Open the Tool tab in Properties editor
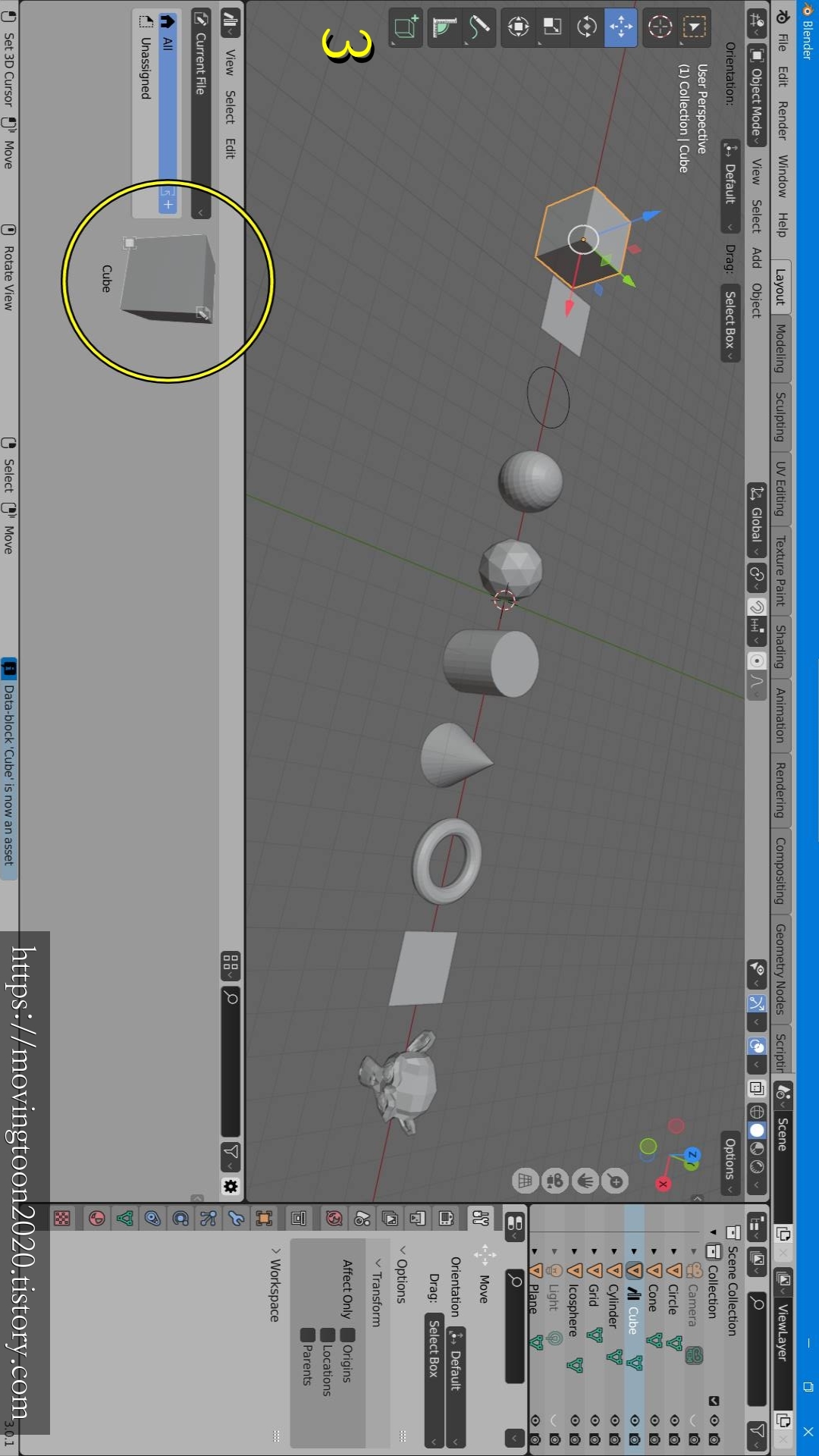The image size is (819, 1456). pyautogui.click(x=481, y=1218)
